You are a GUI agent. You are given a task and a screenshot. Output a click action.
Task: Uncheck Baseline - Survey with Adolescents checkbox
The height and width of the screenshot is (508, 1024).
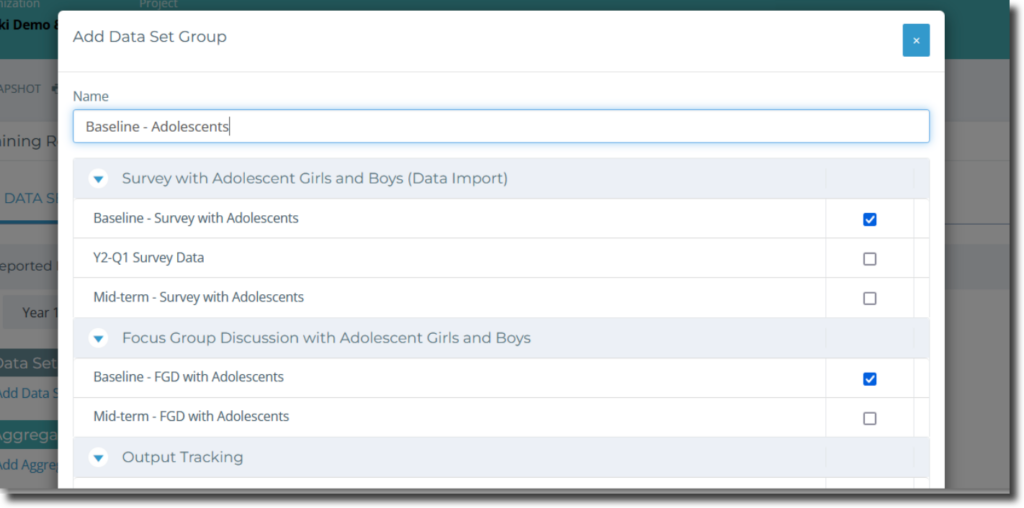pyautogui.click(x=869, y=219)
